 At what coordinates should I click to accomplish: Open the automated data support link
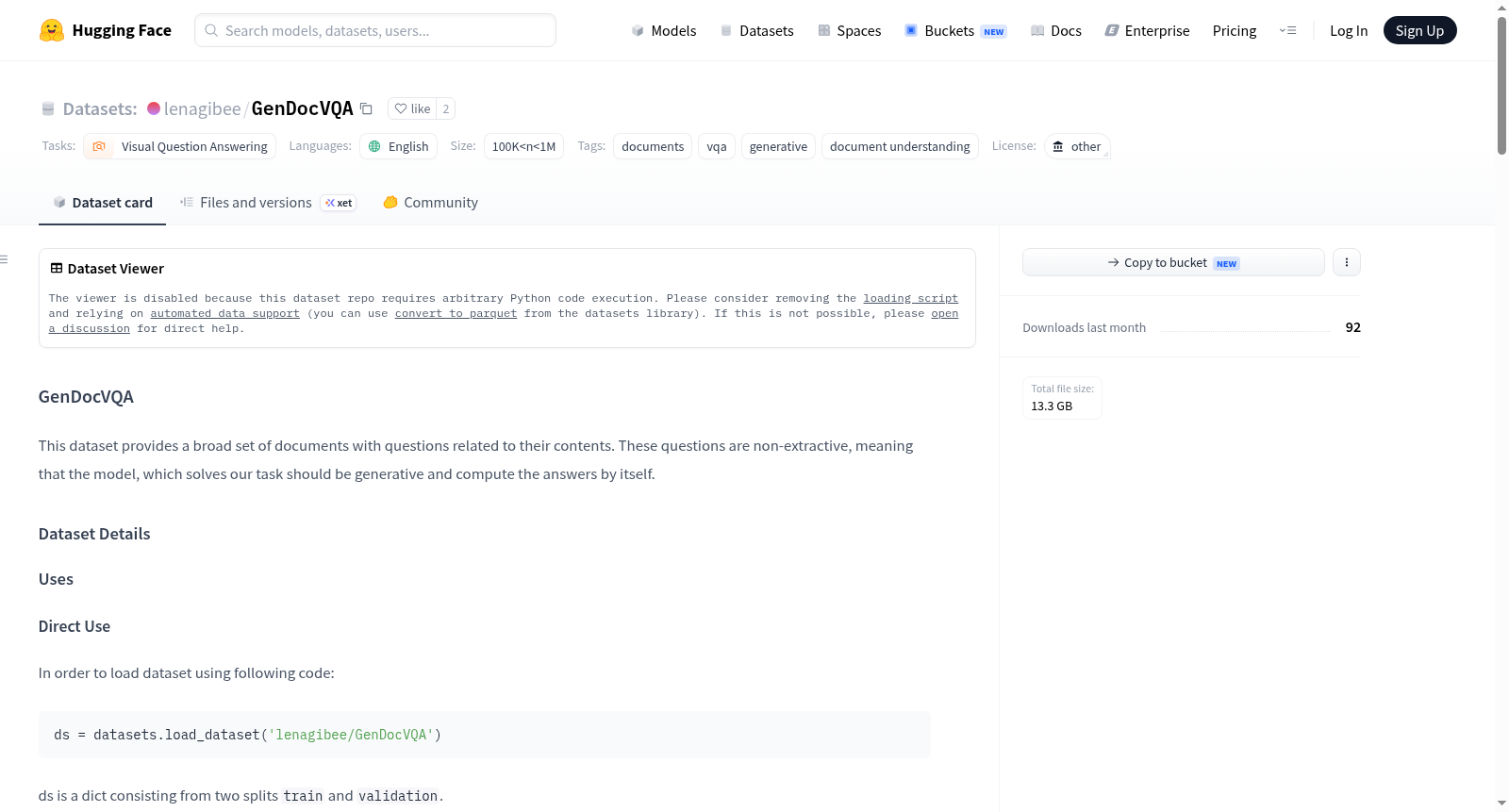tap(224, 313)
